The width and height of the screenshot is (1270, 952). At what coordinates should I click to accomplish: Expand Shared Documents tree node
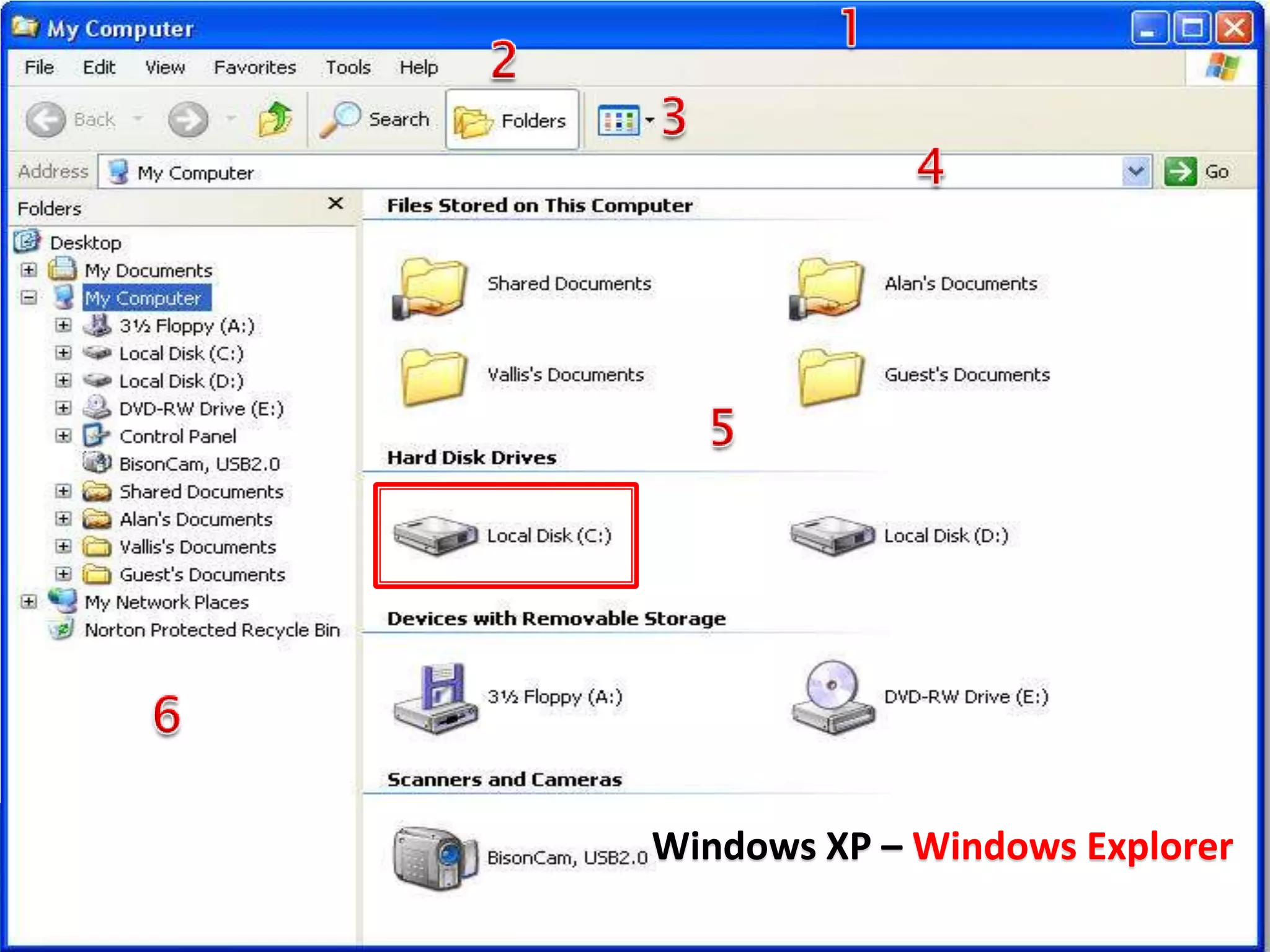click(63, 491)
